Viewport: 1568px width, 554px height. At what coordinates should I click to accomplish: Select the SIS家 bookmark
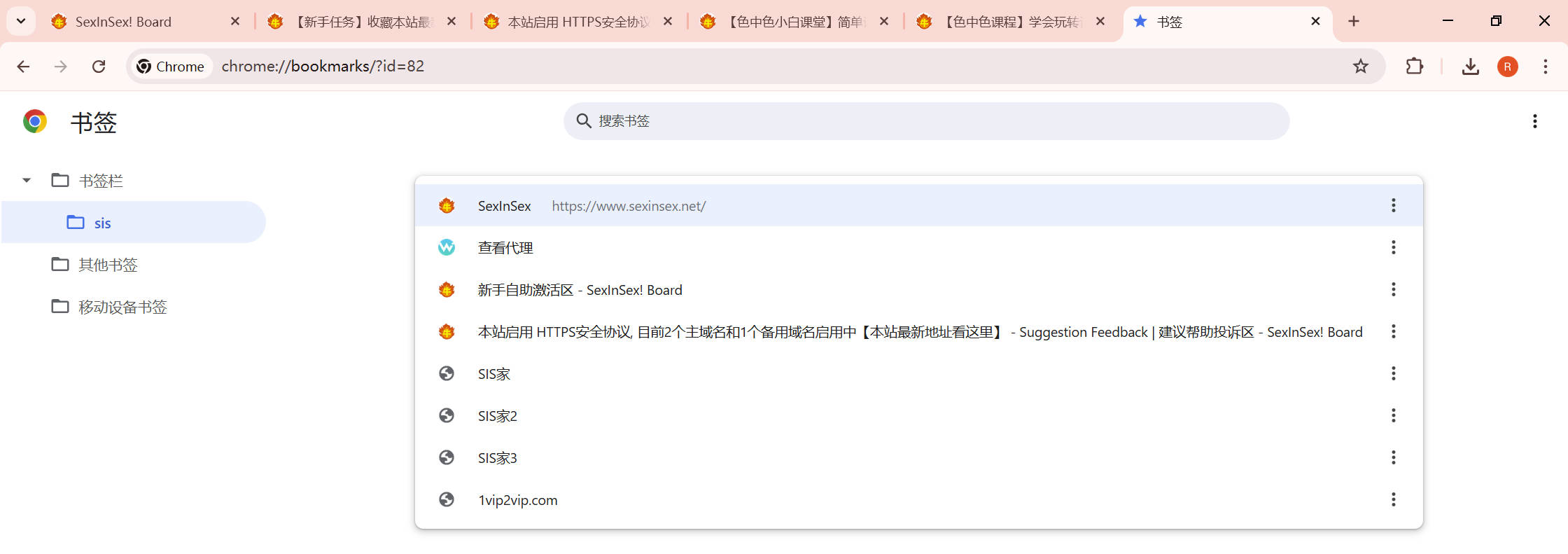click(918, 373)
